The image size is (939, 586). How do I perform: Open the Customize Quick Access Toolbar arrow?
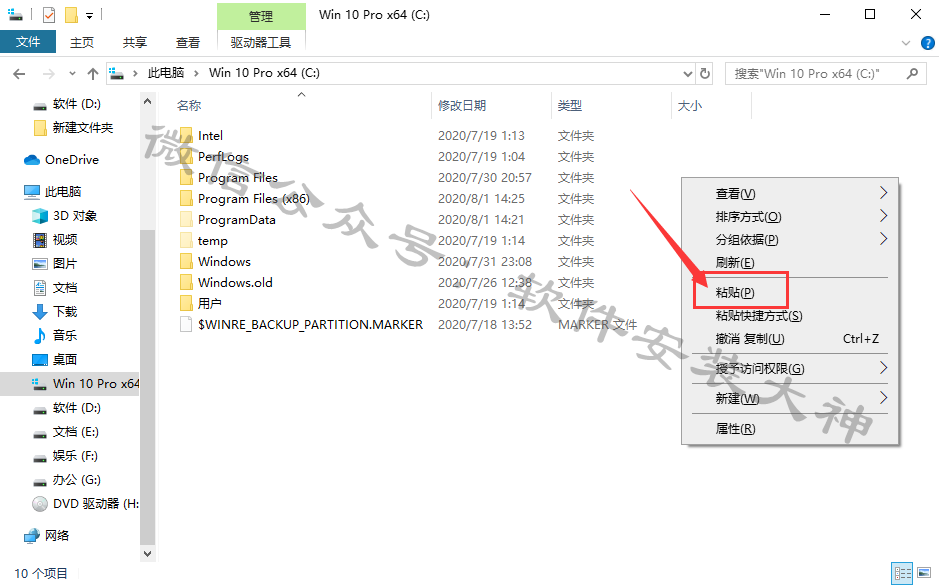coord(89,16)
